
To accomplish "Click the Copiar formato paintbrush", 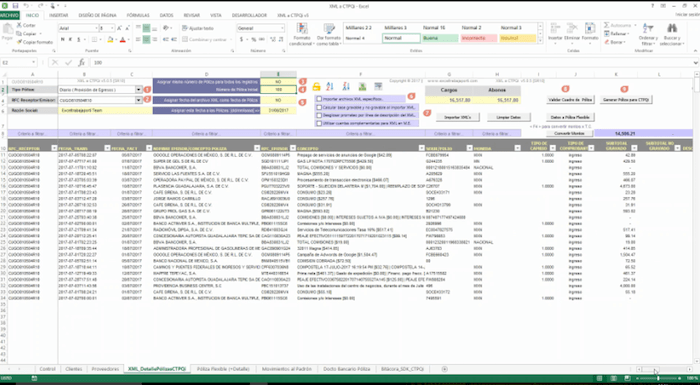I will pyautogui.click(x=19, y=42).
